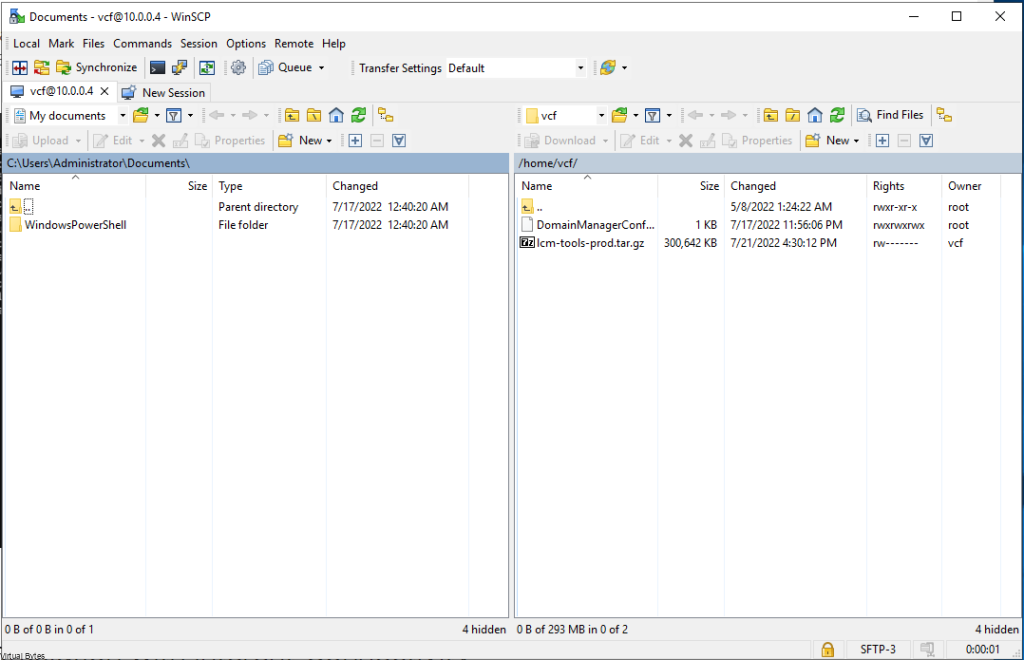Close the vcf@10.0.0.4 session tab

coord(104,91)
